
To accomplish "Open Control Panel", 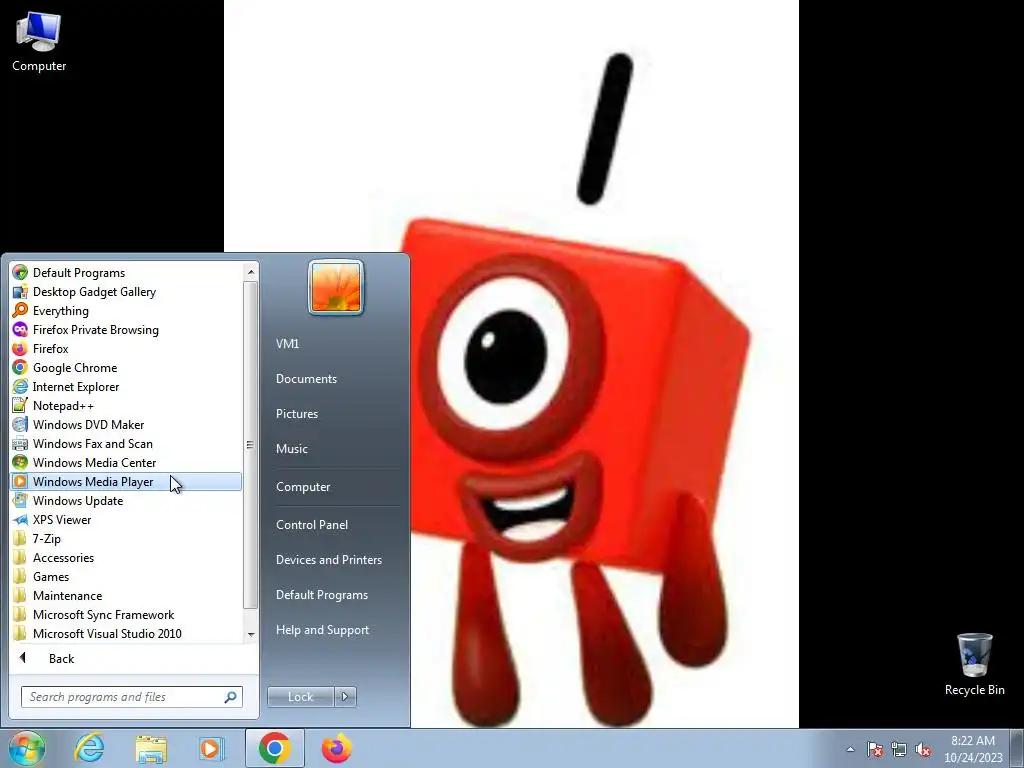I will click(334, 524).
